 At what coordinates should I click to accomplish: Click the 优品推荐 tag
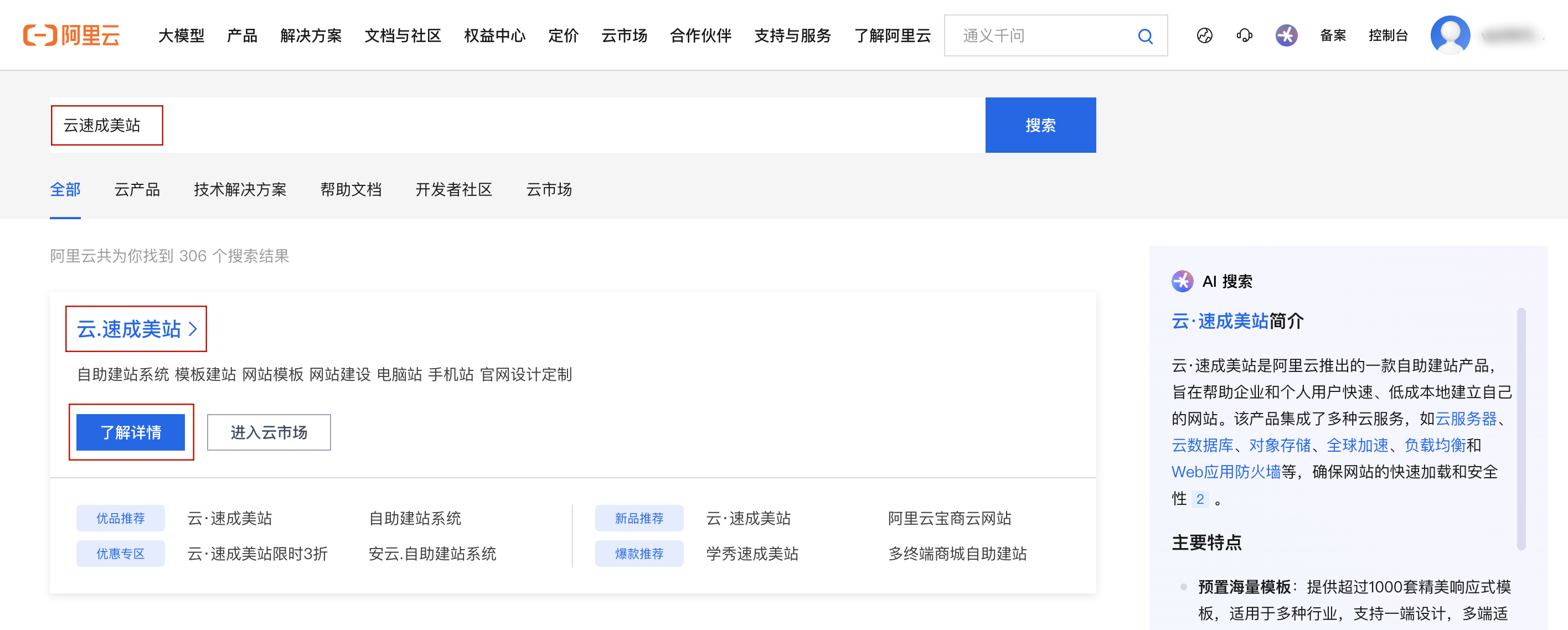[x=121, y=519]
